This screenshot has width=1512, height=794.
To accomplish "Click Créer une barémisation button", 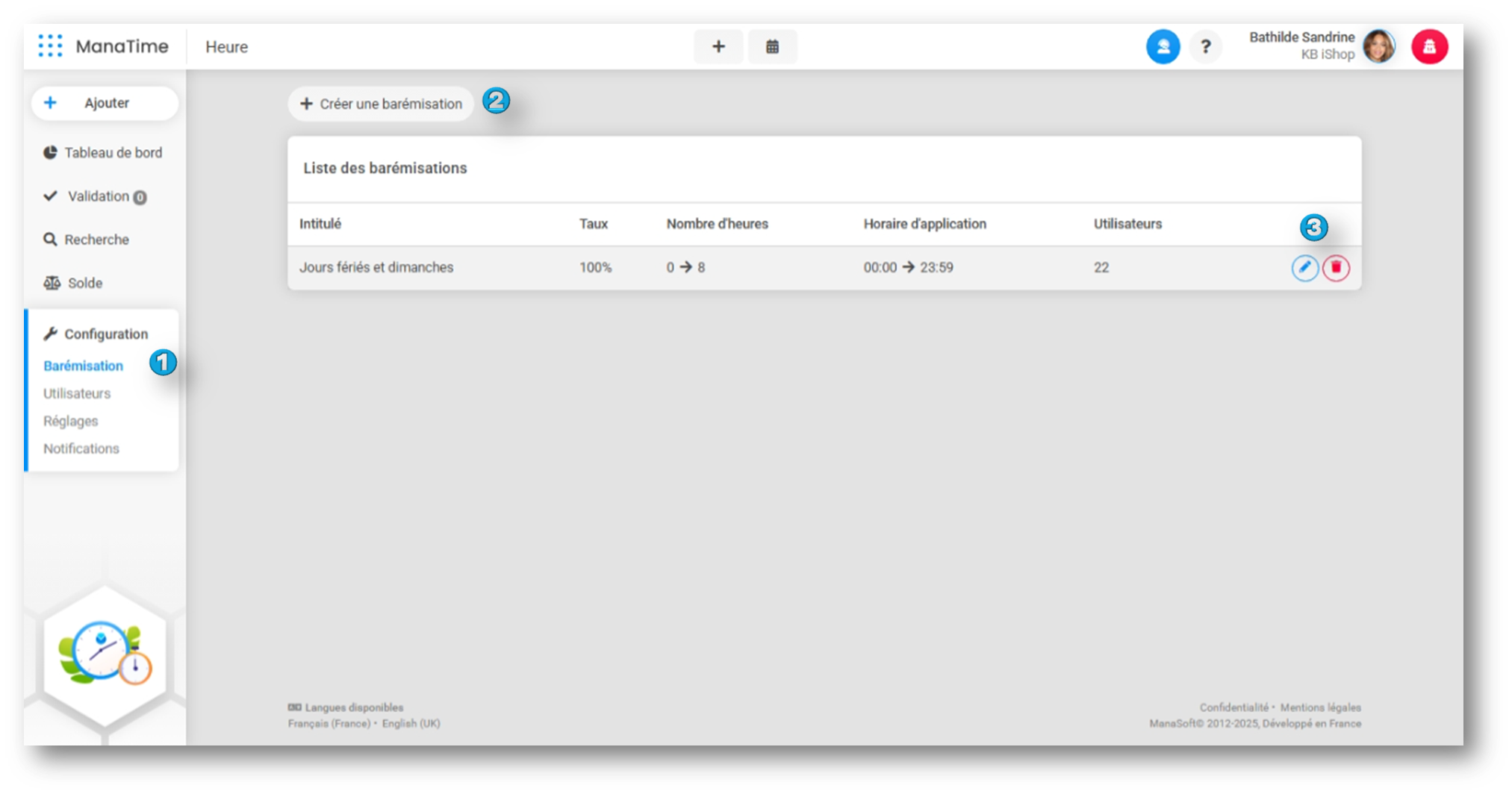I will 381,104.
